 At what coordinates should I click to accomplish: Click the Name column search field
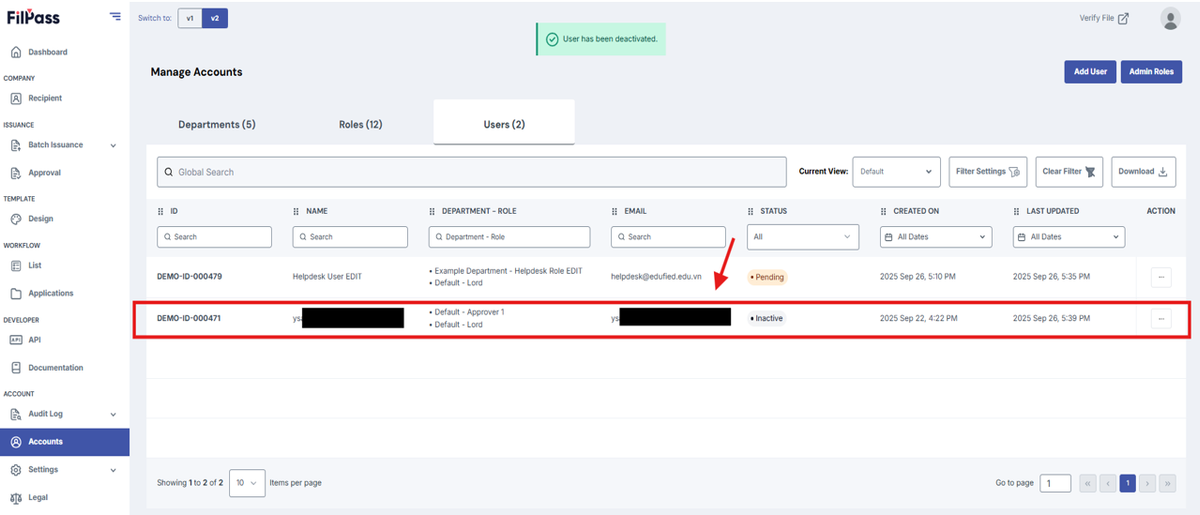(350, 237)
